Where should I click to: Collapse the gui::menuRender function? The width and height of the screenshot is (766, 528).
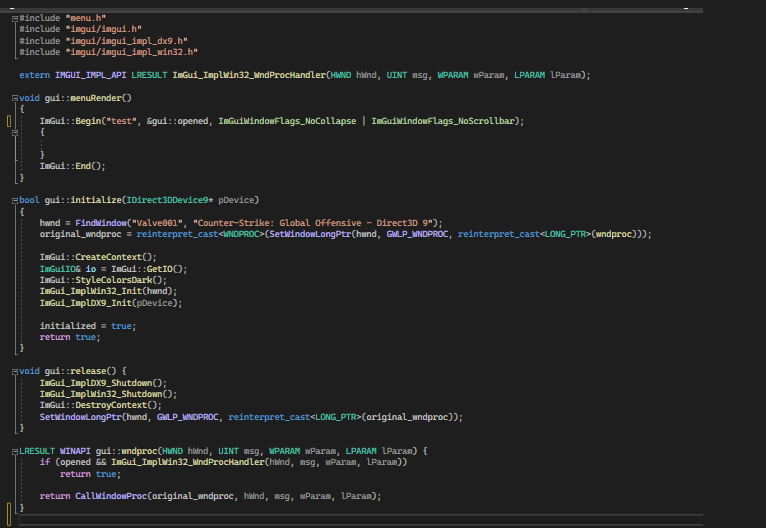point(14,98)
